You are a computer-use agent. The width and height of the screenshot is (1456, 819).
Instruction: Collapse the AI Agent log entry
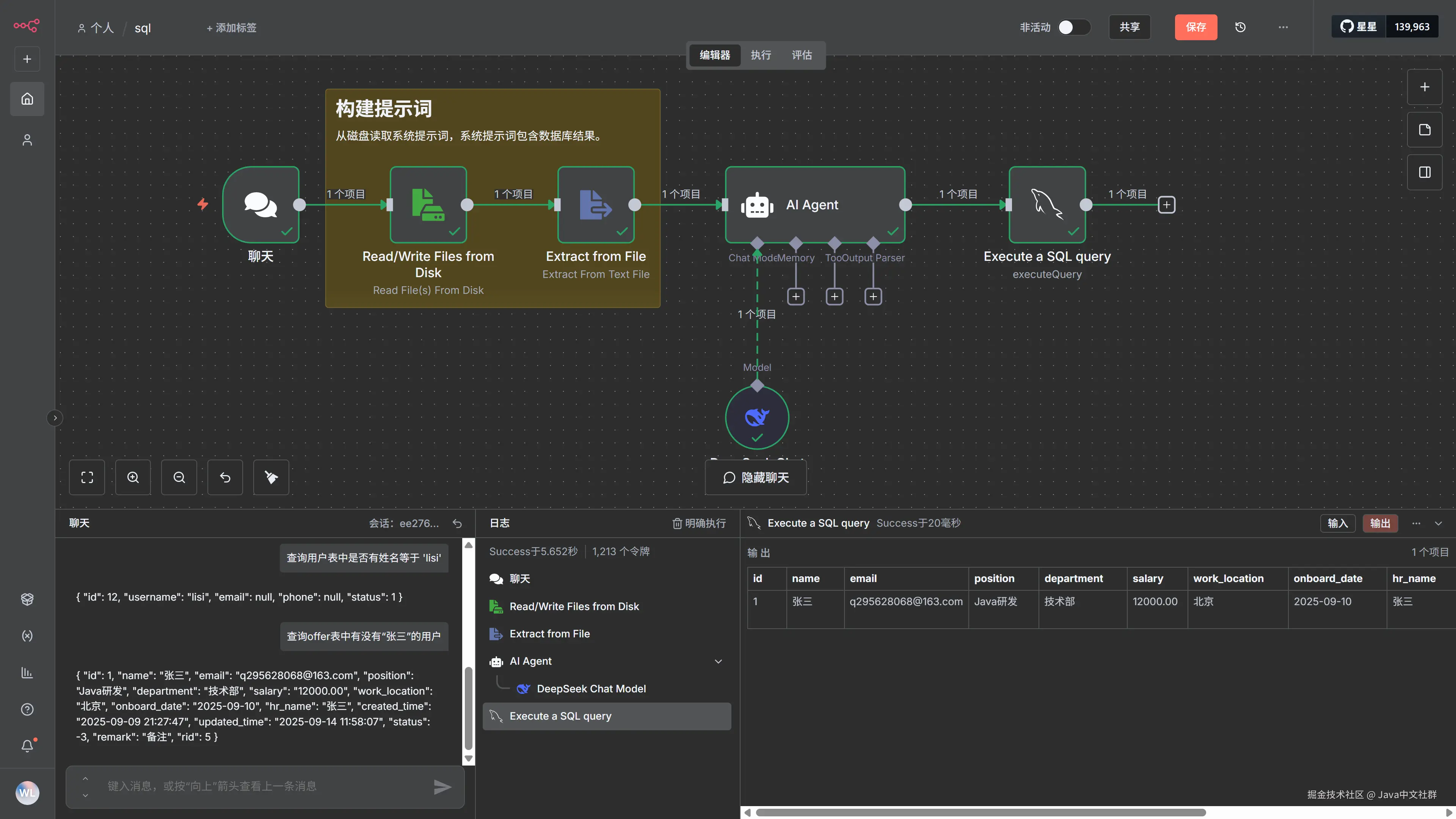pyautogui.click(x=719, y=661)
